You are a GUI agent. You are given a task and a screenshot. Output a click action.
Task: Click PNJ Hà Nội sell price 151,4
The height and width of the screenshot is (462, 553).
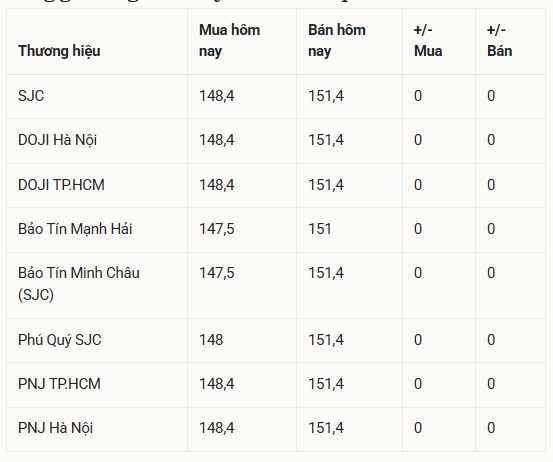point(326,428)
